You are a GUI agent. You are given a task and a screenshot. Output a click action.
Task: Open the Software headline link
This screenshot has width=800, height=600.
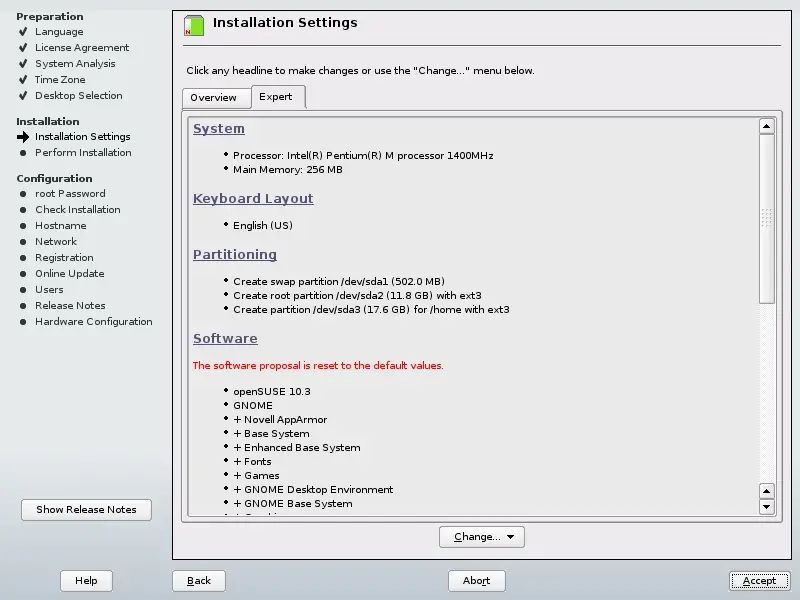[x=225, y=339]
